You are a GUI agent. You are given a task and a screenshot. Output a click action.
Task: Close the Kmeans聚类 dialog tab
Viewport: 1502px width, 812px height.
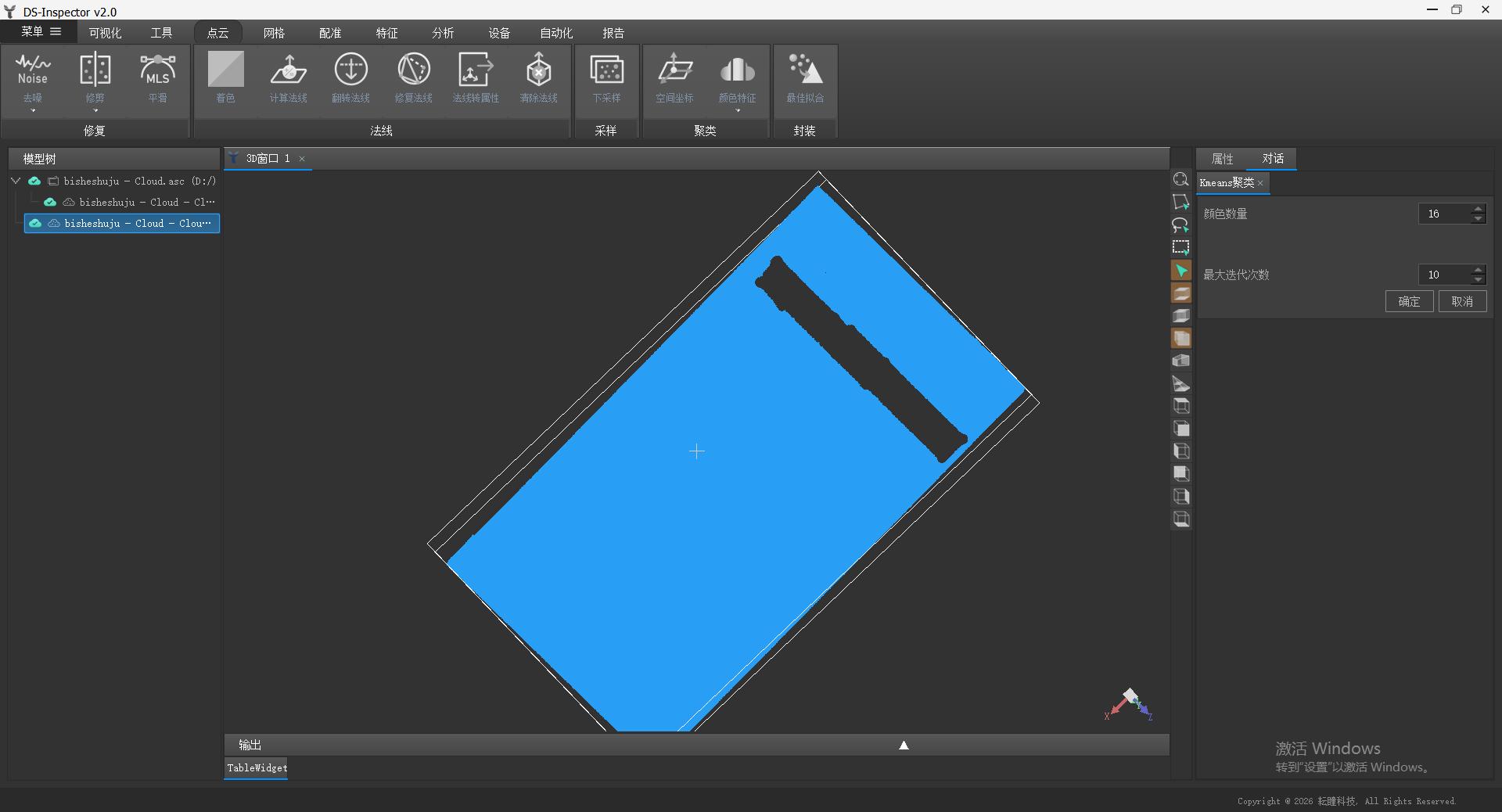coord(1260,183)
